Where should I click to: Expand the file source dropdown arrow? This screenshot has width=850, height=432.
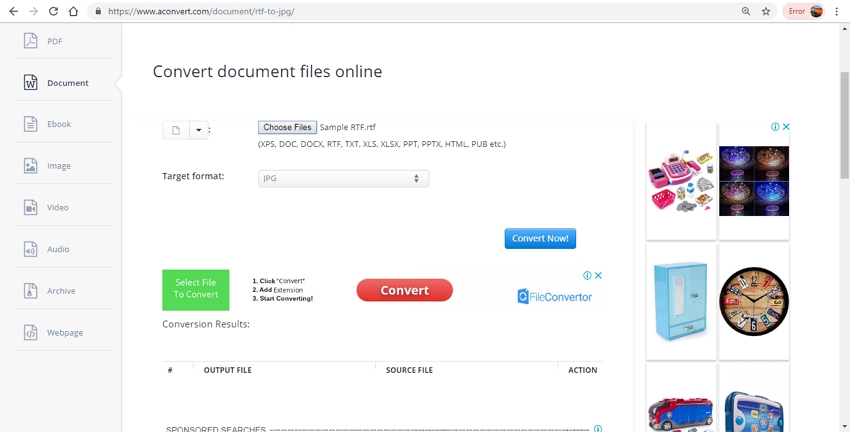click(x=199, y=130)
